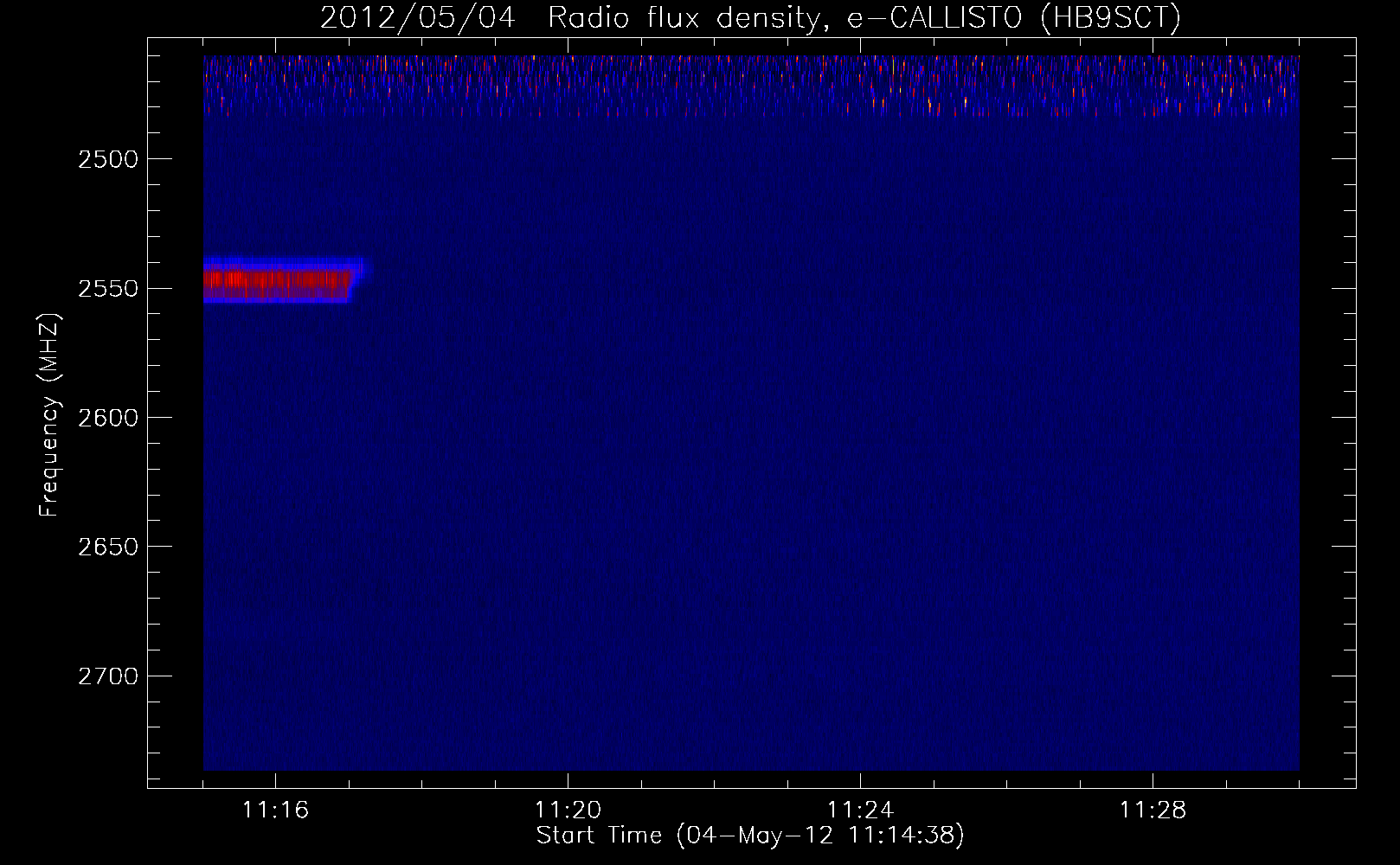This screenshot has width=1400, height=865.
Task: Select the 2700 frequency axis label
Action: click(x=108, y=676)
